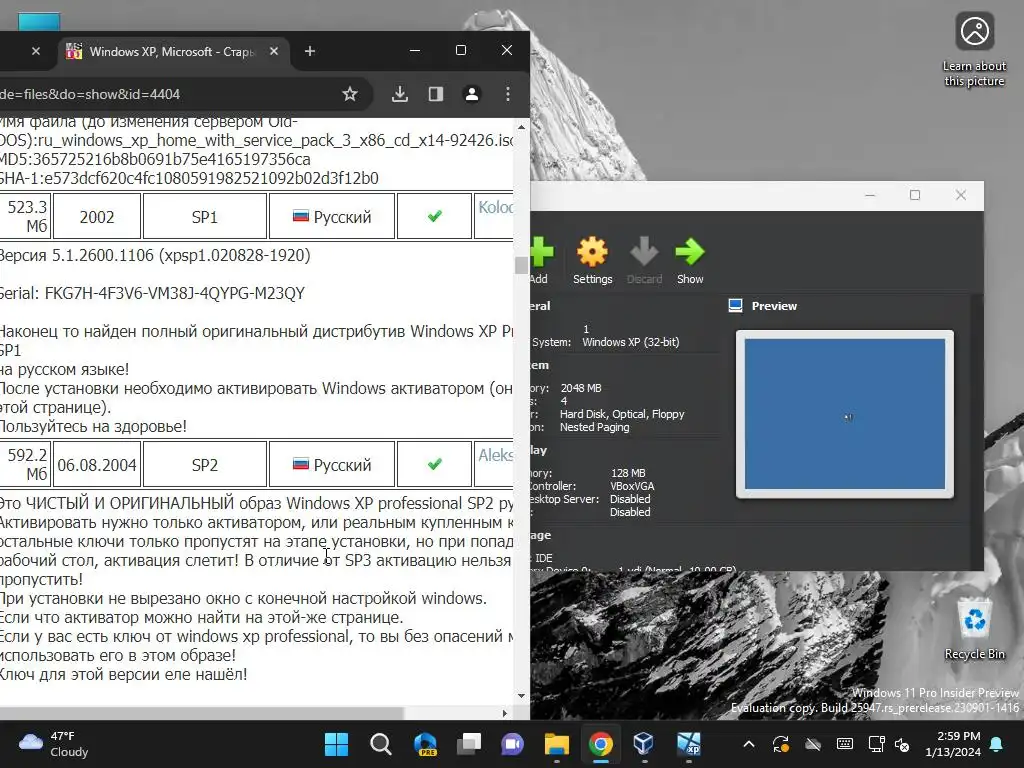Click muted speaker icon in tray
The height and width of the screenshot is (768, 1024).
(902, 744)
